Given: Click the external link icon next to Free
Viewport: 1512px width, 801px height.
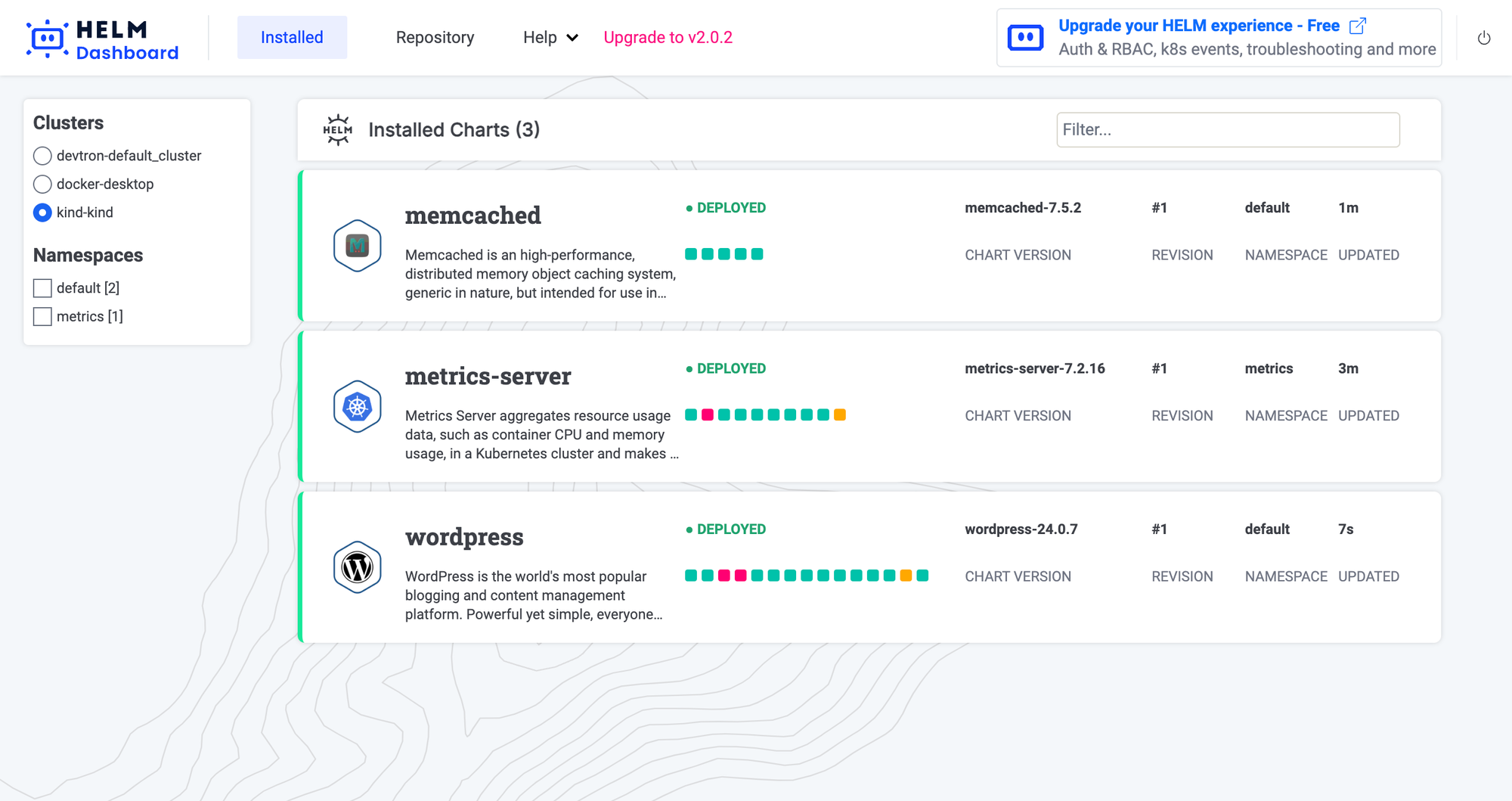Looking at the screenshot, I should [x=1358, y=26].
